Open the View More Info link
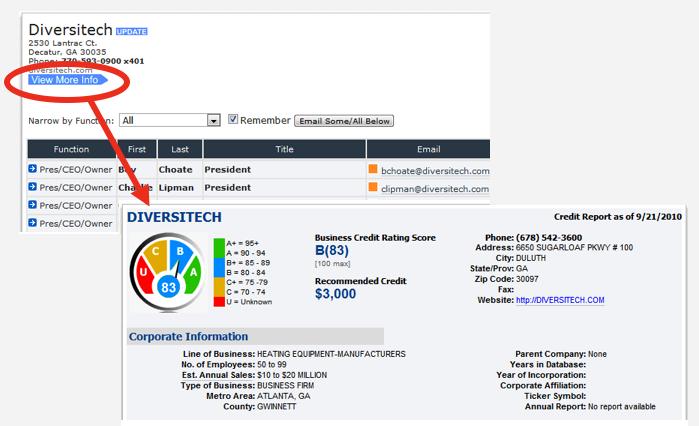Image resolution: width=699 pixels, height=426 pixels. [x=68, y=80]
